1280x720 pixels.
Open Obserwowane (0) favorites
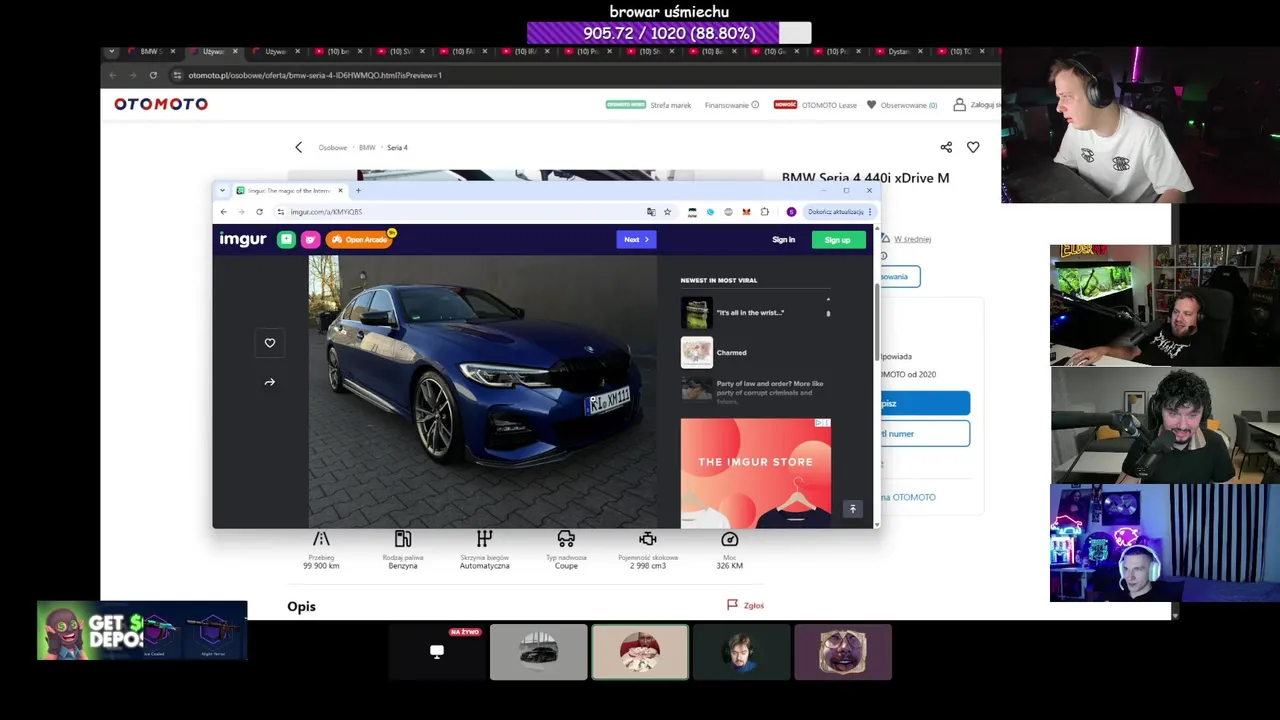pos(902,105)
